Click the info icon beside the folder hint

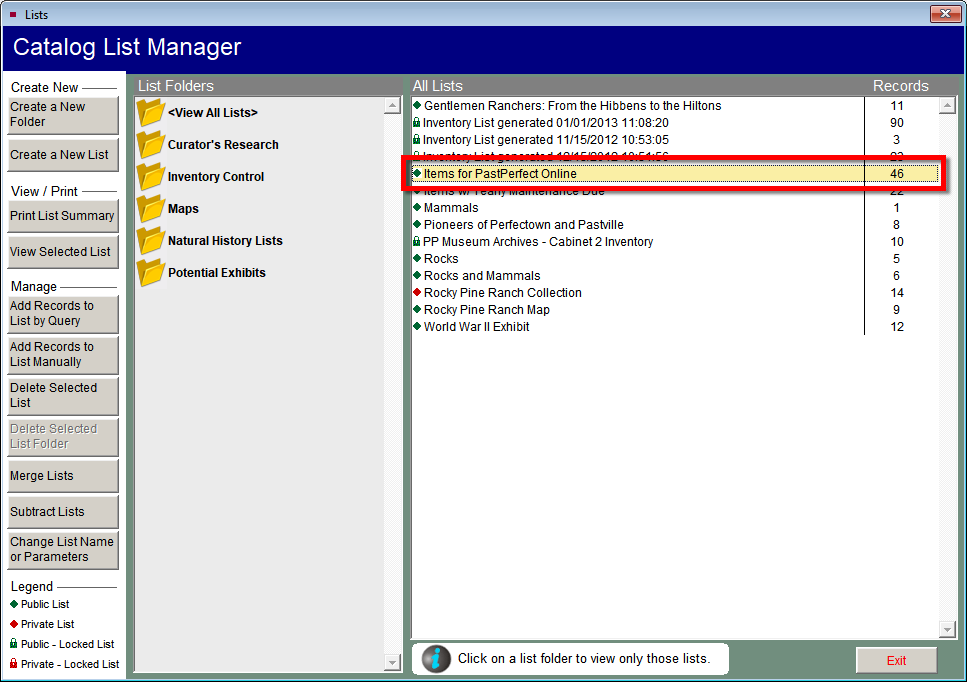(434, 658)
